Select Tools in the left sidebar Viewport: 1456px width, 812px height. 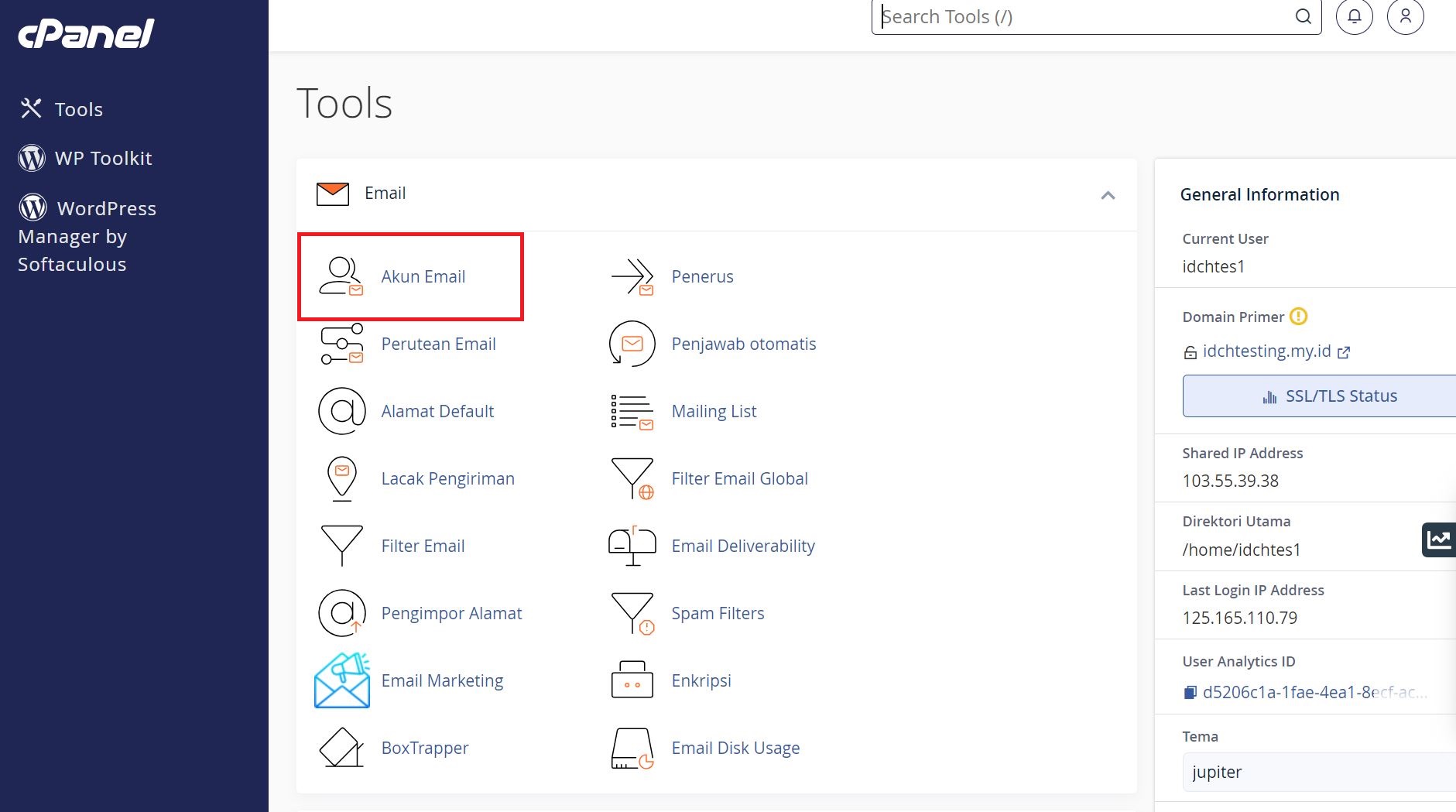[x=78, y=109]
